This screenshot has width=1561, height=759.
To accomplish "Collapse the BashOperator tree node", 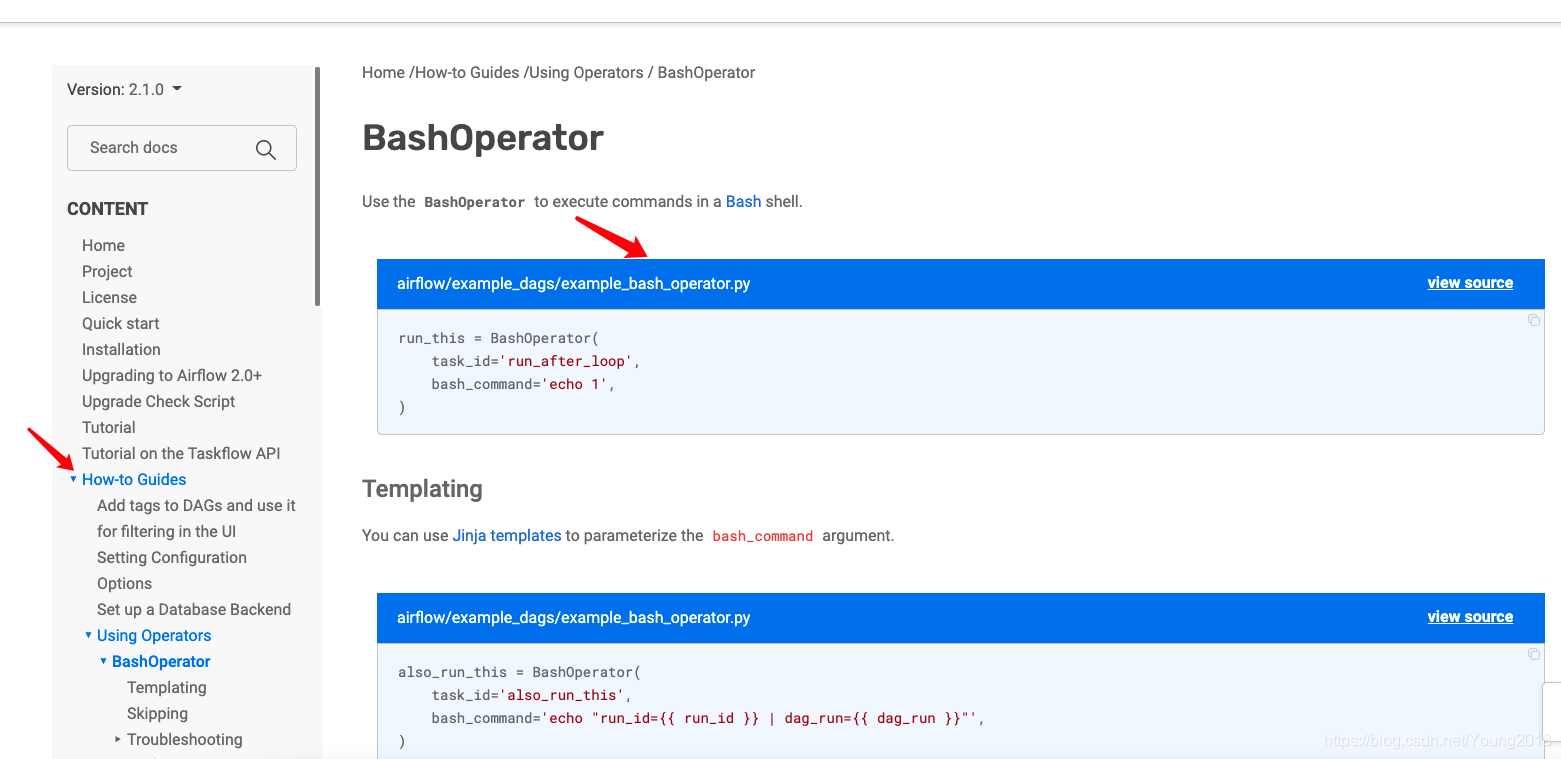I will click(x=103, y=661).
